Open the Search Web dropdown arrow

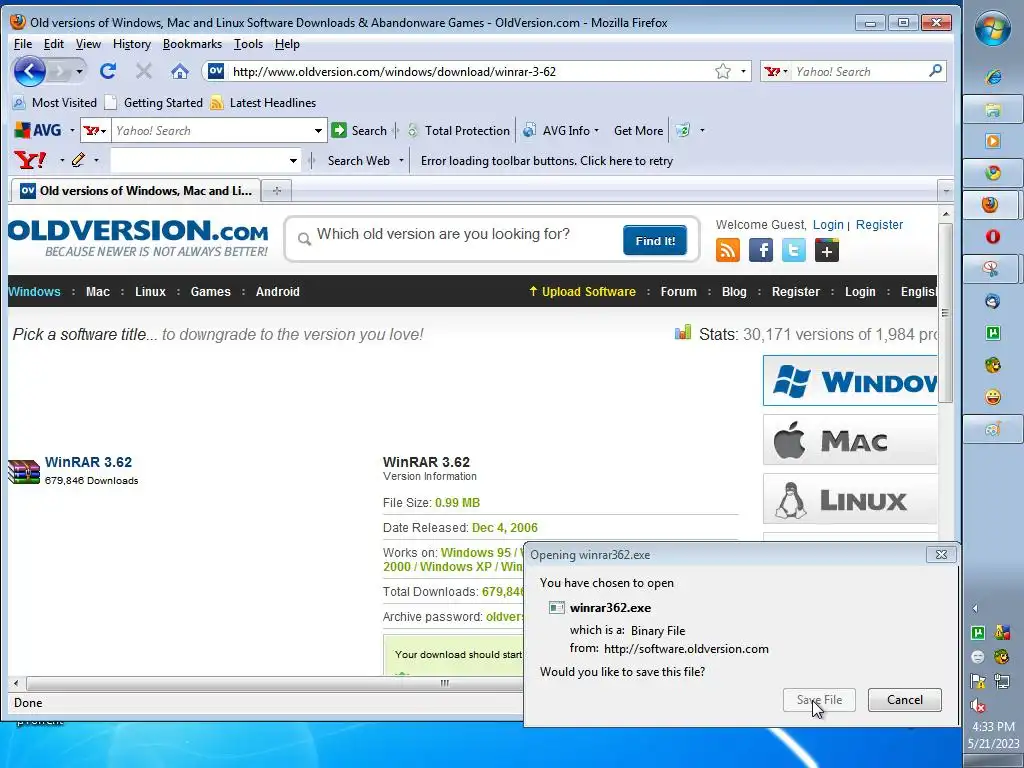click(x=401, y=161)
